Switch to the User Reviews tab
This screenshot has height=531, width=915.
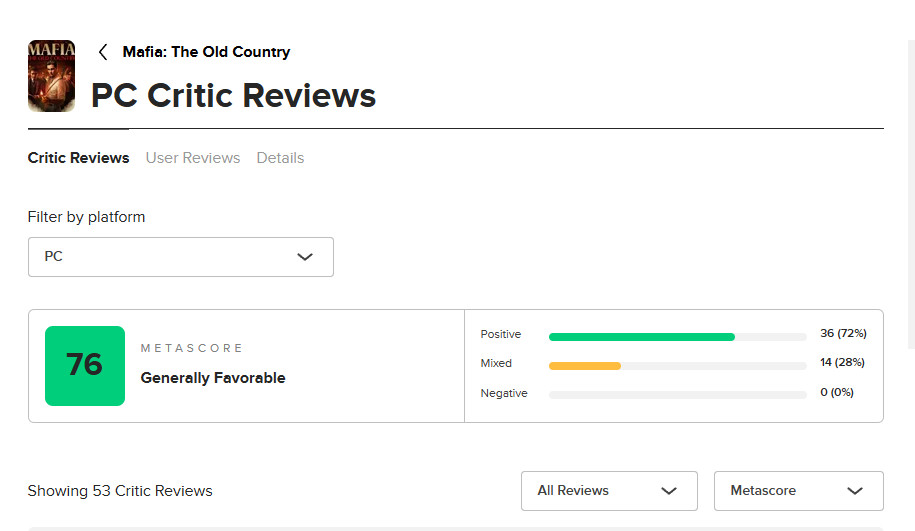pos(193,158)
